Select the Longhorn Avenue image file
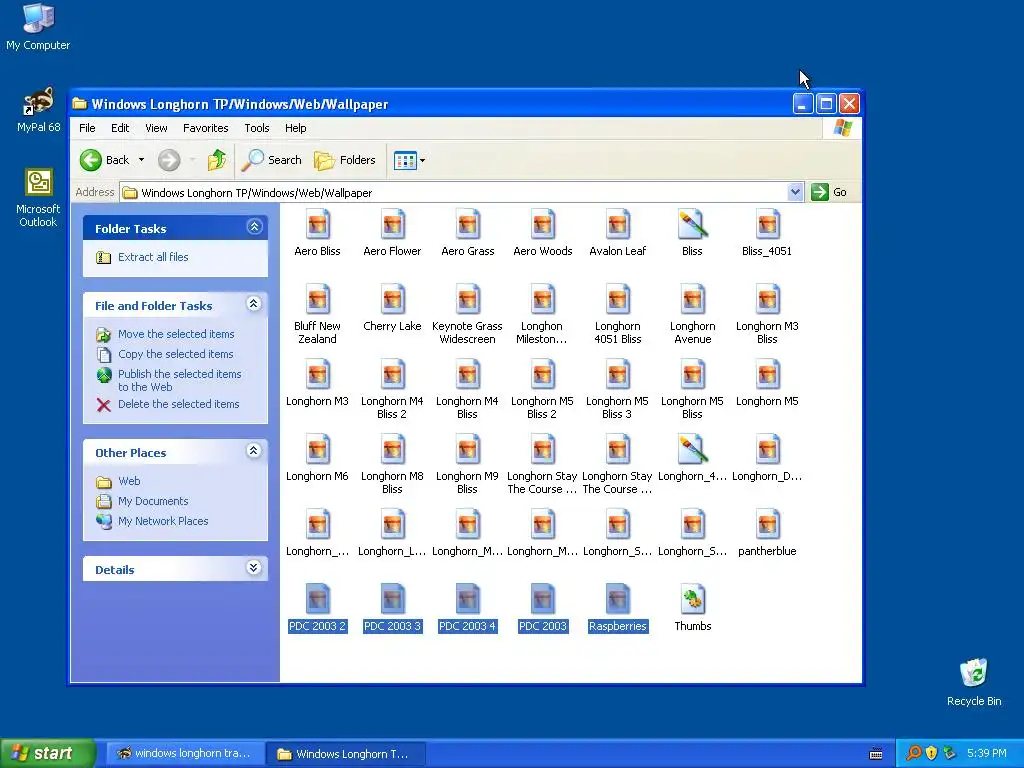Image resolution: width=1024 pixels, height=768 pixels. coord(692,314)
